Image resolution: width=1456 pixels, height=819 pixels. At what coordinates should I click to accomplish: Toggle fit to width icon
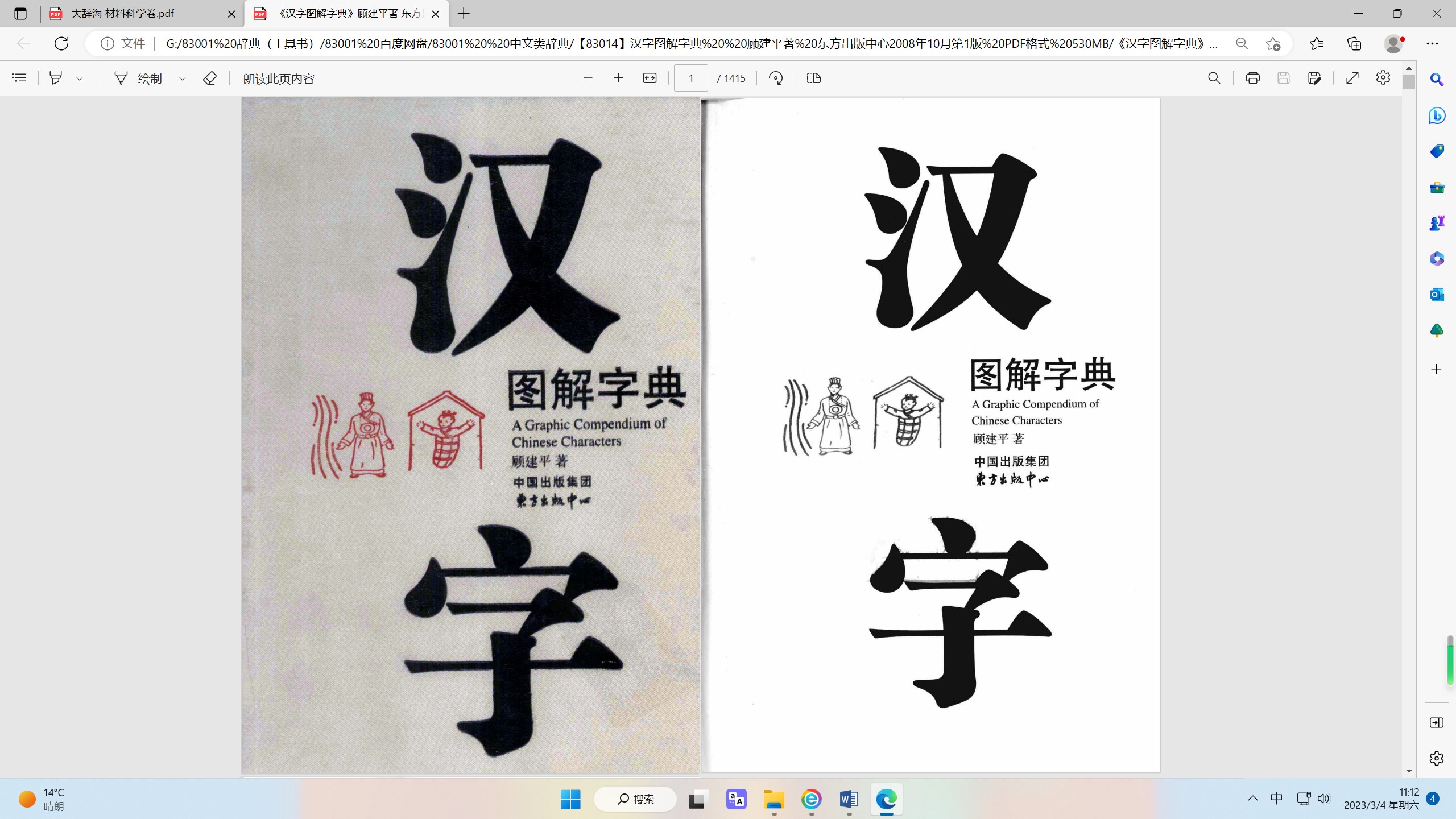pyautogui.click(x=650, y=78)
